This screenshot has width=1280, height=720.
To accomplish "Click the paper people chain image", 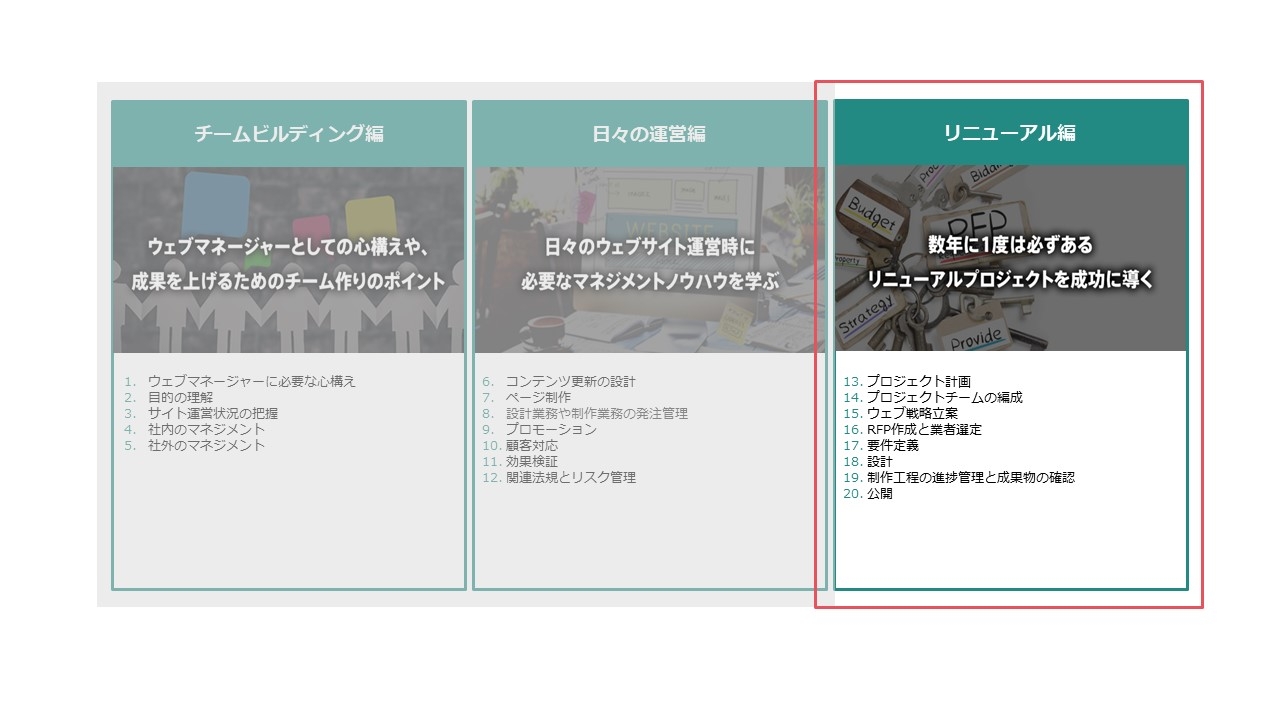I will pos(288,260).
